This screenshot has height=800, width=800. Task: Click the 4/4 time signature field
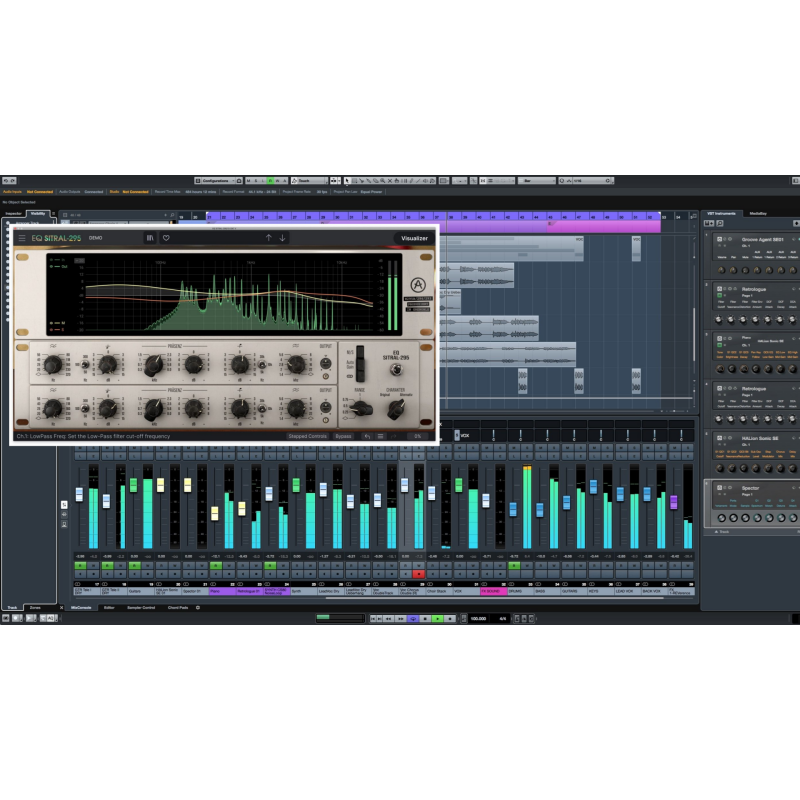click(x=503, y=618)
